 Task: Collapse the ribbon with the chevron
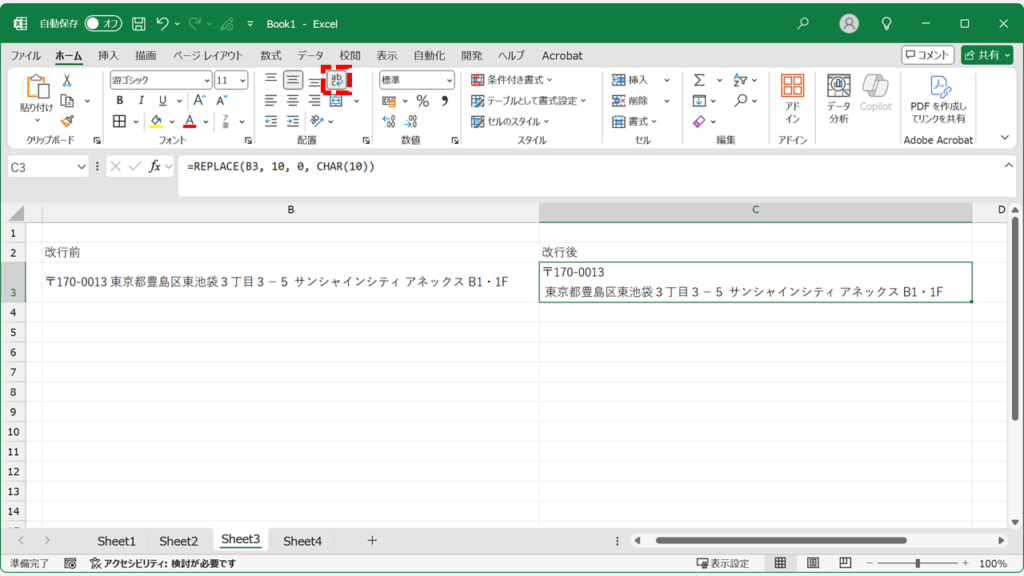click(x=1004, y=138)
